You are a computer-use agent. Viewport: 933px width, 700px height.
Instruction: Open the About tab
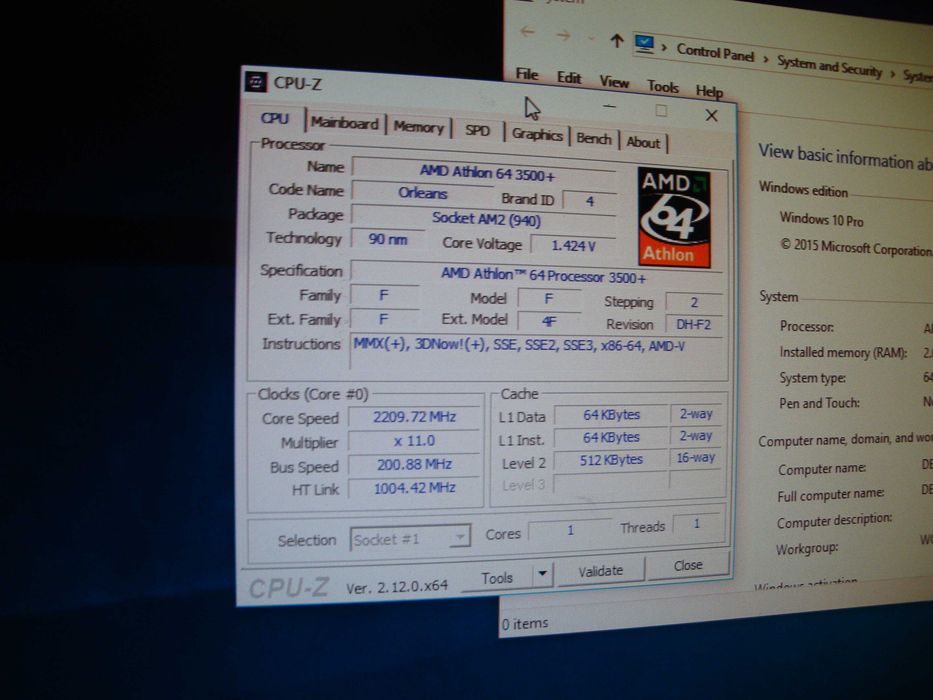[643, 142]
